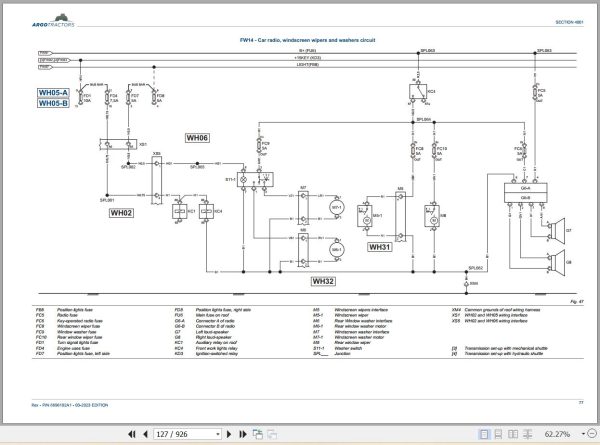Open the WH05-B harness link

pos(53,103)
